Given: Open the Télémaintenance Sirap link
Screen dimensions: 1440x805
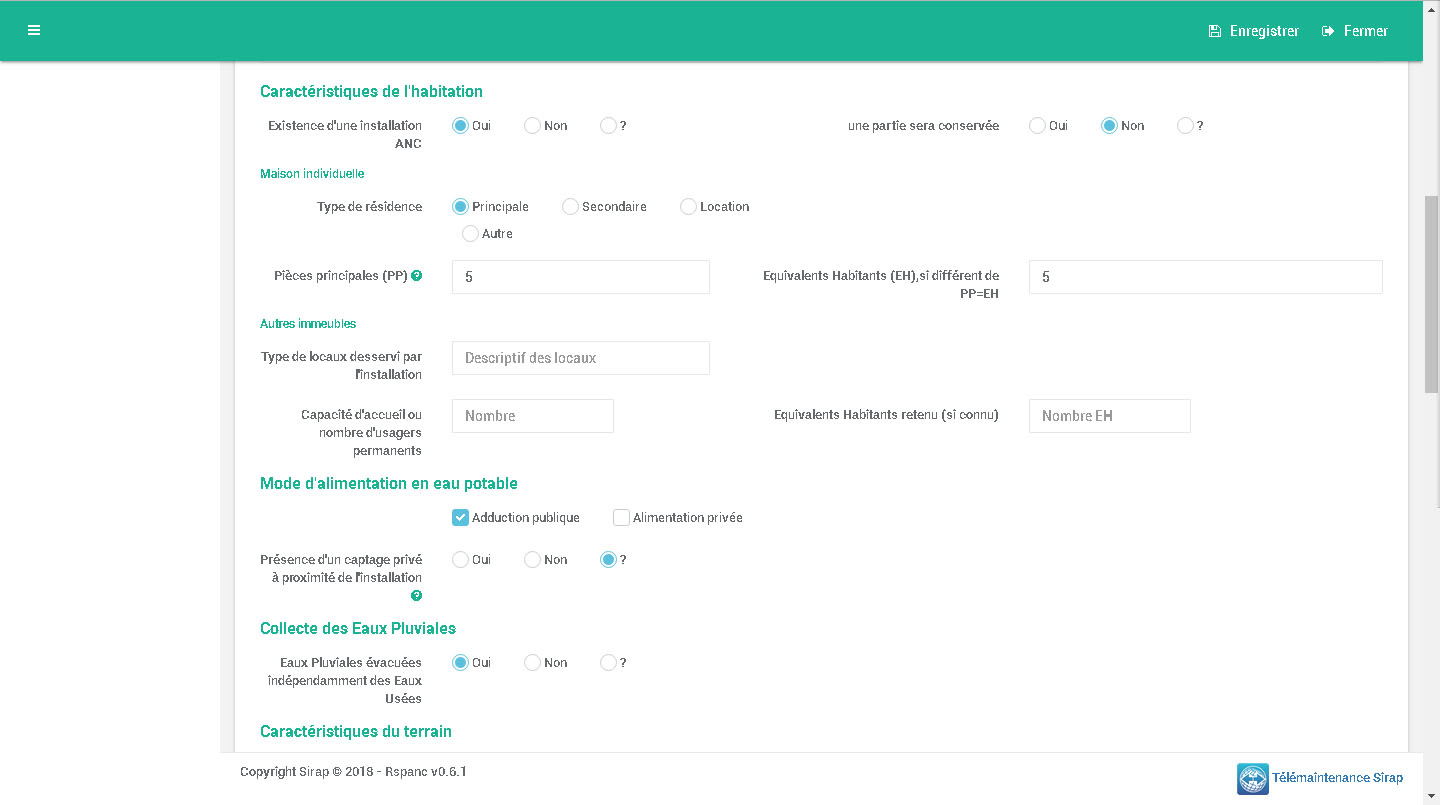Looking at the screenshot, I should [1337, 778].
